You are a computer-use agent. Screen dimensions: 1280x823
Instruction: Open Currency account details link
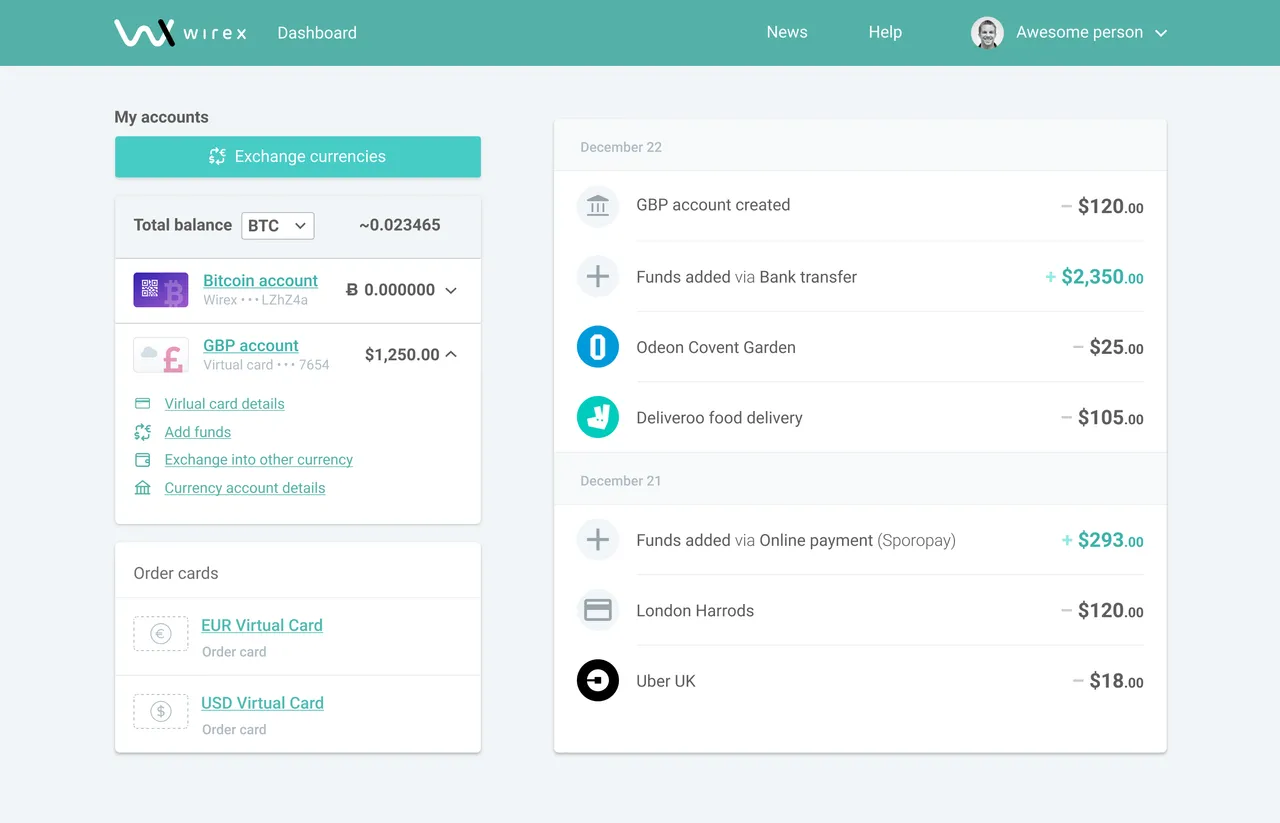245,488
